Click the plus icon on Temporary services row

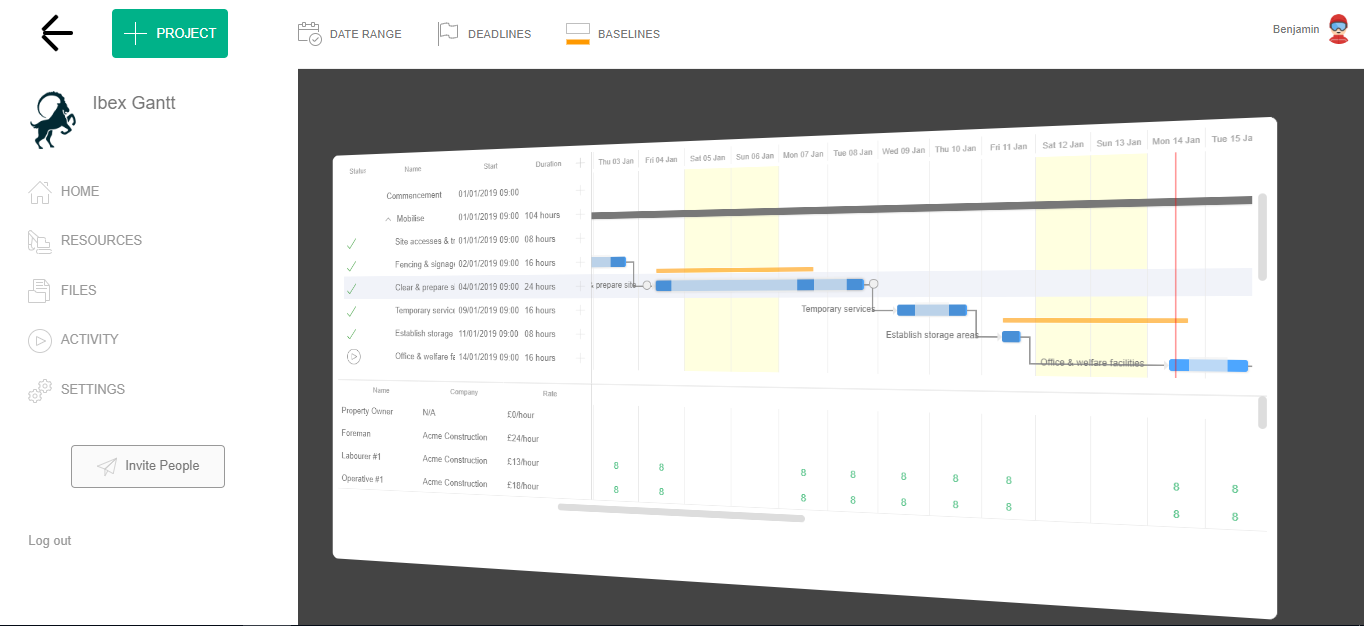(579, 310)
